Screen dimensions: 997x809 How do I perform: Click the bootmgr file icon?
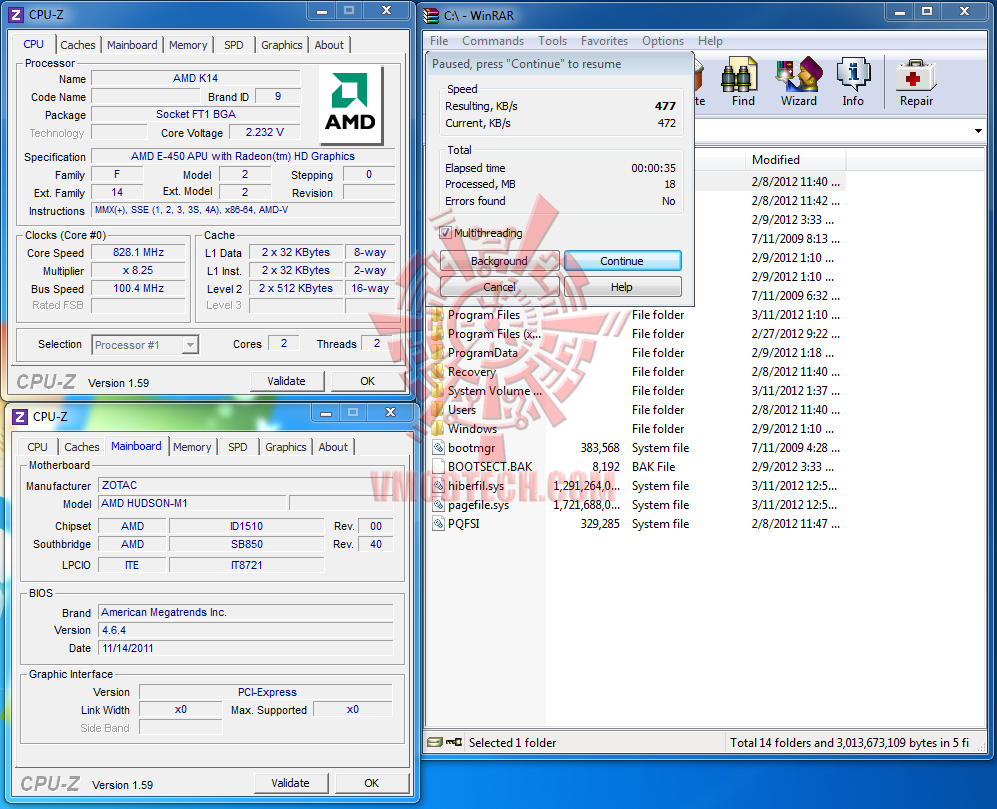(x=438, y=448)
